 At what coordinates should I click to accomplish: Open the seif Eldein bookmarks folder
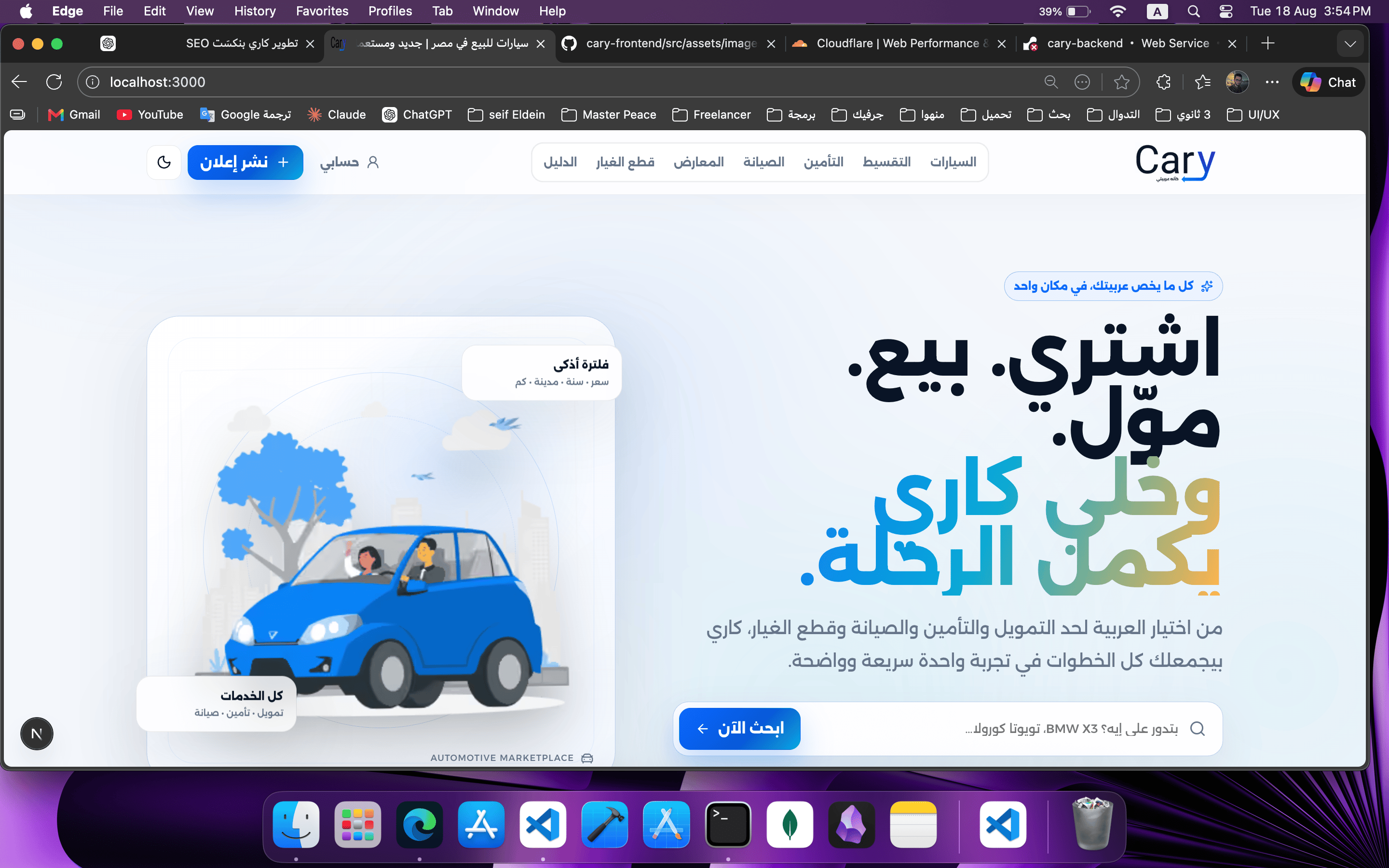coord(506,115)
